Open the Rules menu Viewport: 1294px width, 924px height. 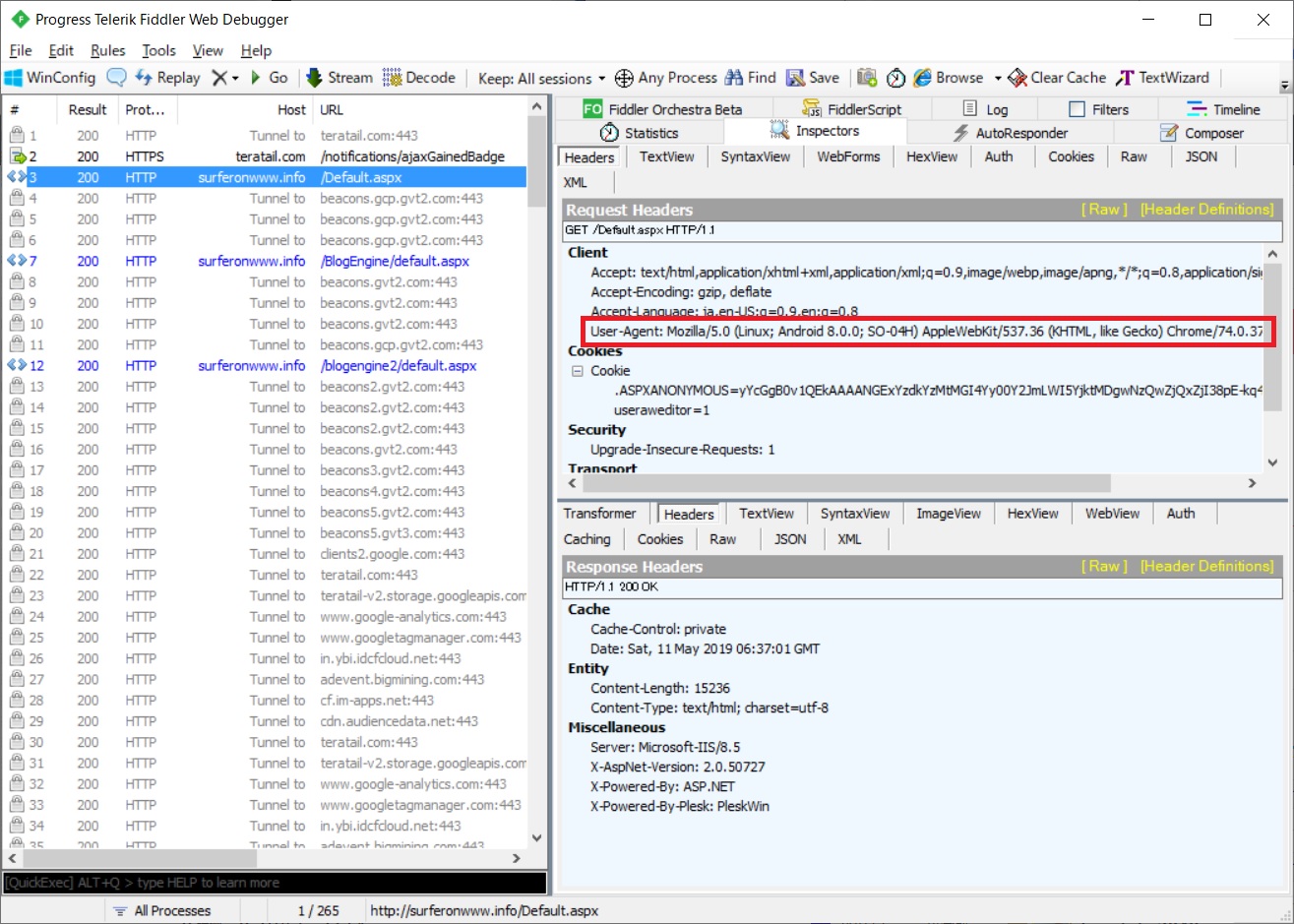click(108, 50)
